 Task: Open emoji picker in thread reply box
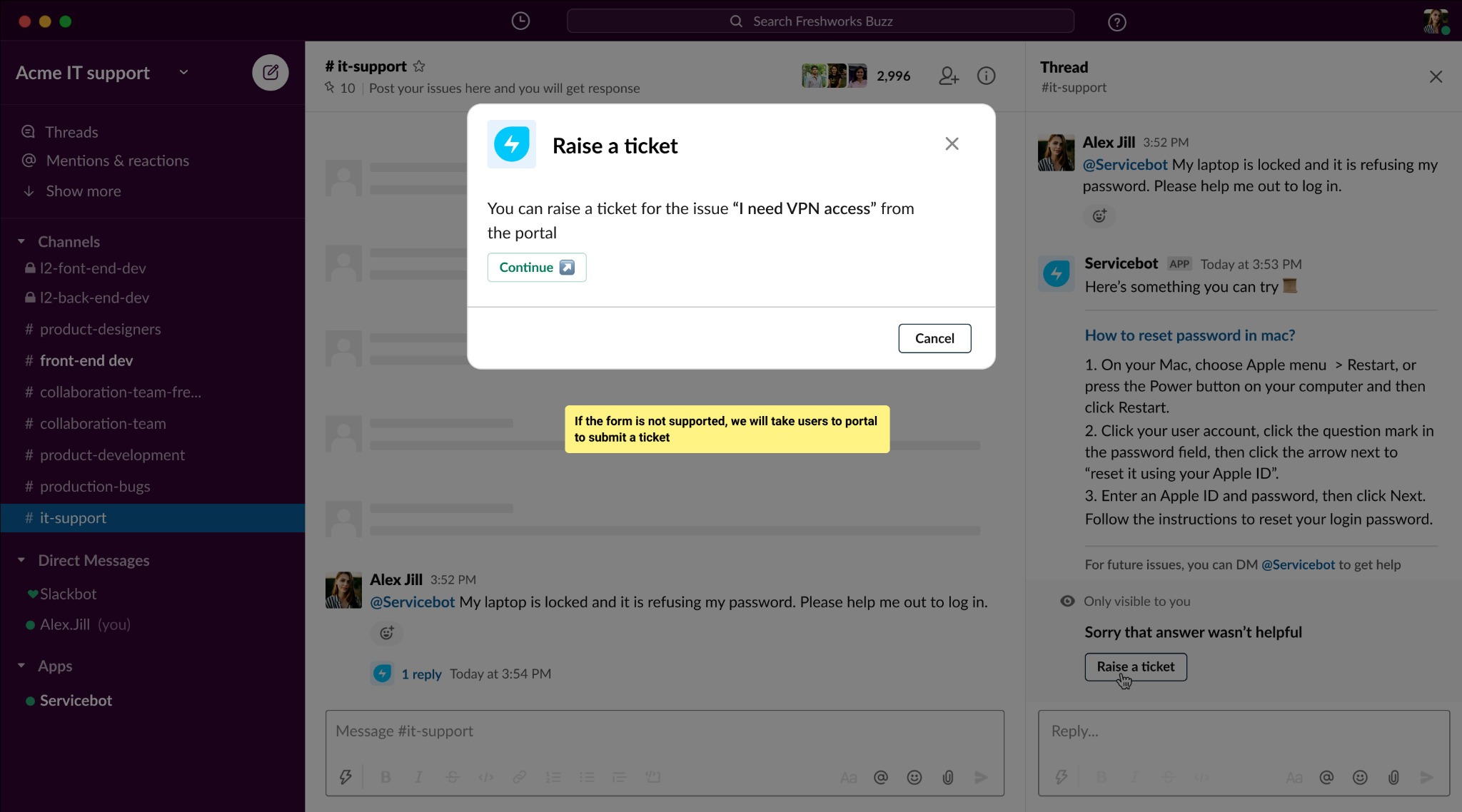pyautogui.click(x=1360, y=777)
